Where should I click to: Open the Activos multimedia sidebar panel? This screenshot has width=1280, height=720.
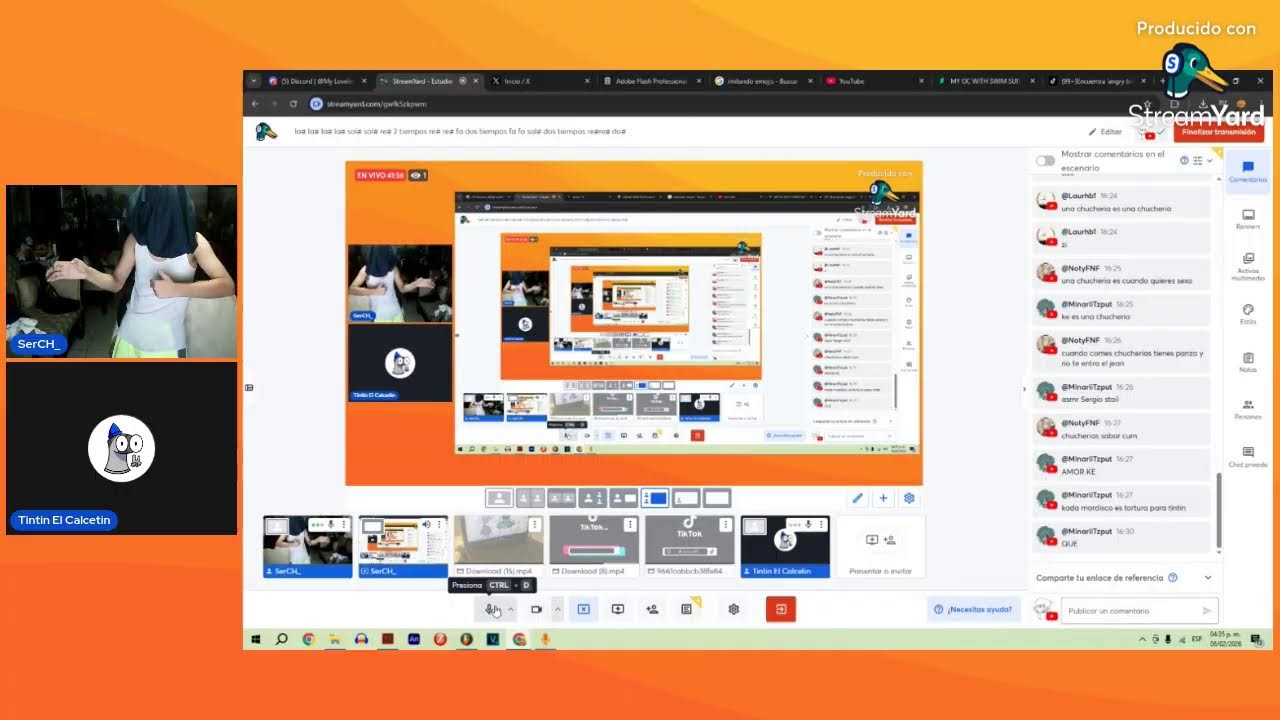coord(1248,266)
